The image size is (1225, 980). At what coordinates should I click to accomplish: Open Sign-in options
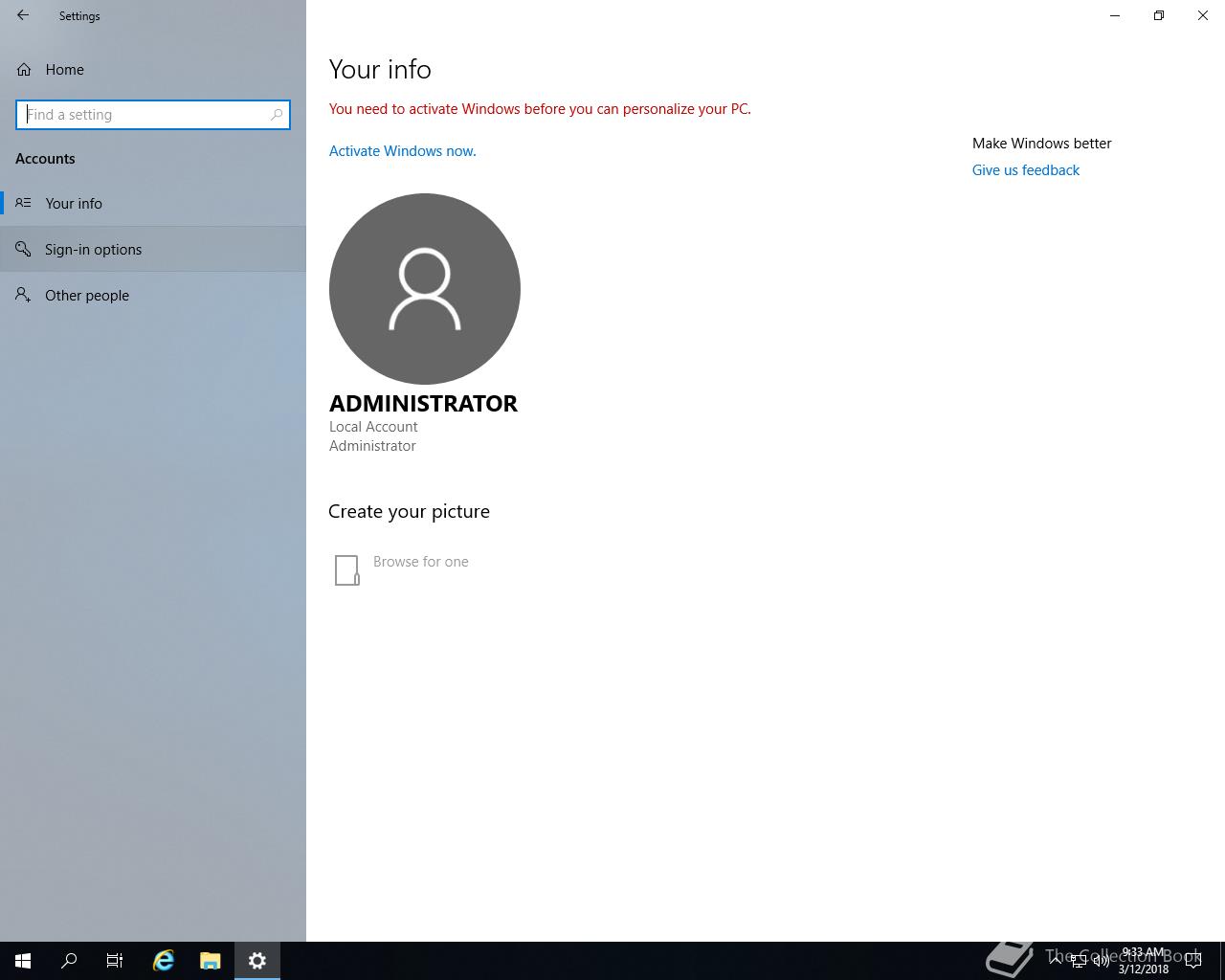(153, 249)
